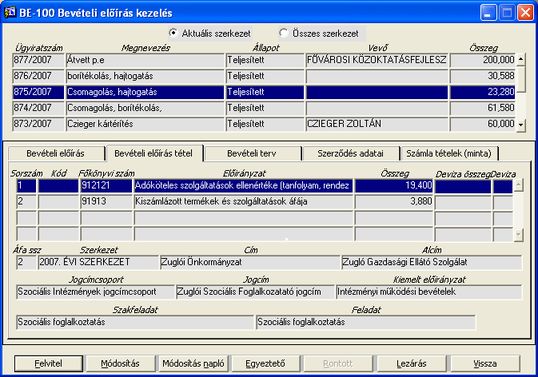Click the Szakfeladat field 'Szociális foglalkoztatás'
This screenshot has height=377, width=538.
coord(135,322)
